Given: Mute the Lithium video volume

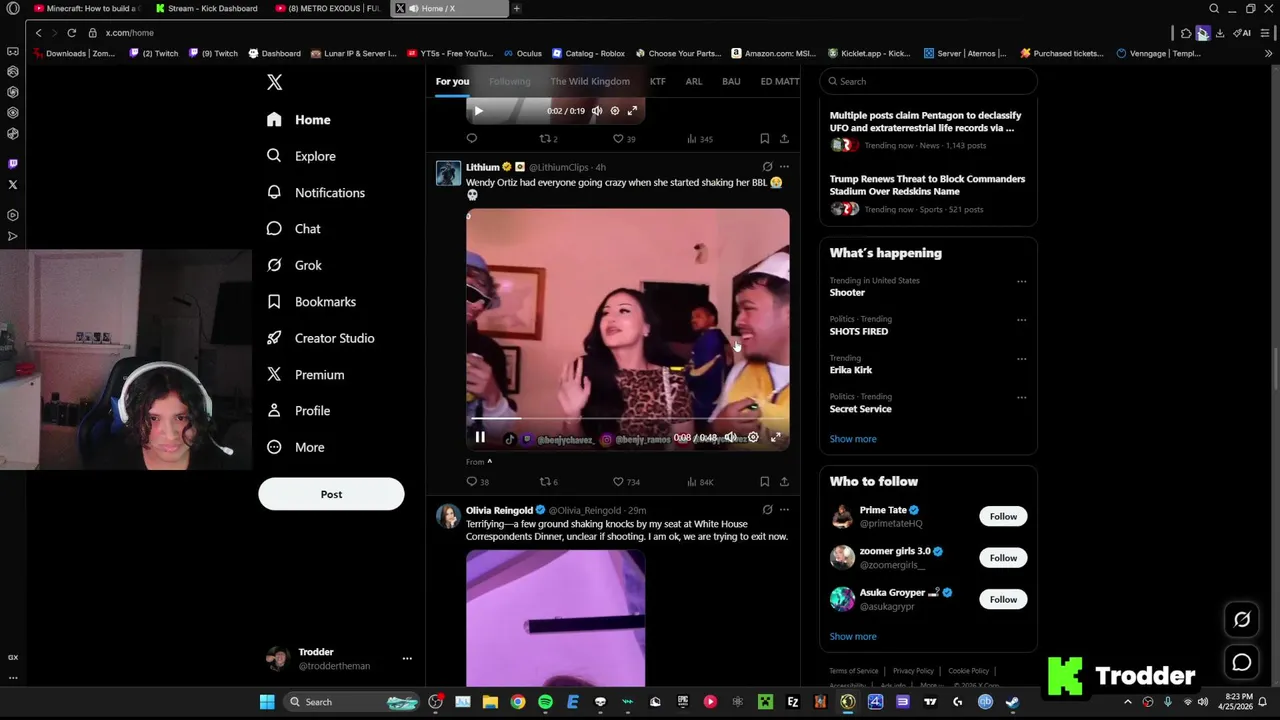Looking at the screenshot, I should (x=731, y=437).
